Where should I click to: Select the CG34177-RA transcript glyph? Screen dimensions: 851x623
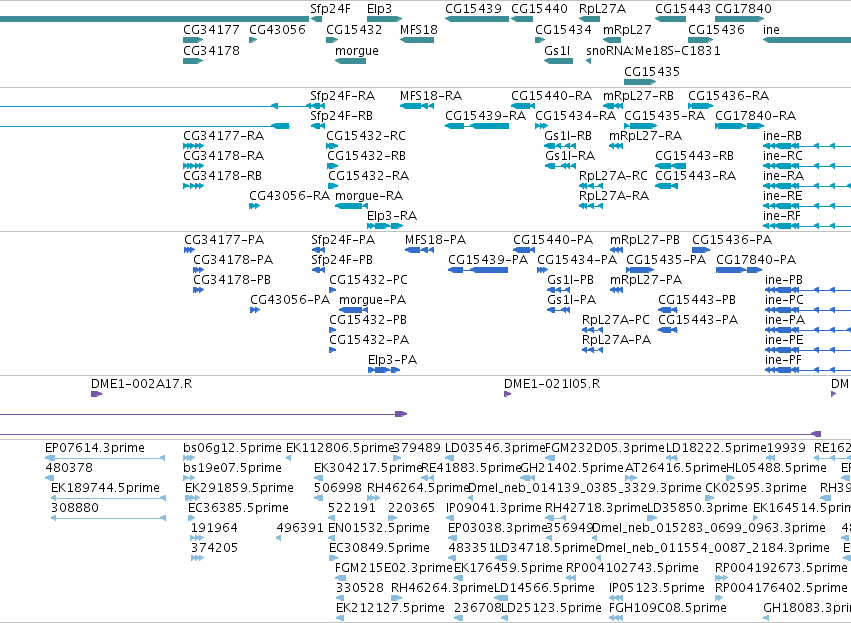pyautogui.click(x=193, y=146)
